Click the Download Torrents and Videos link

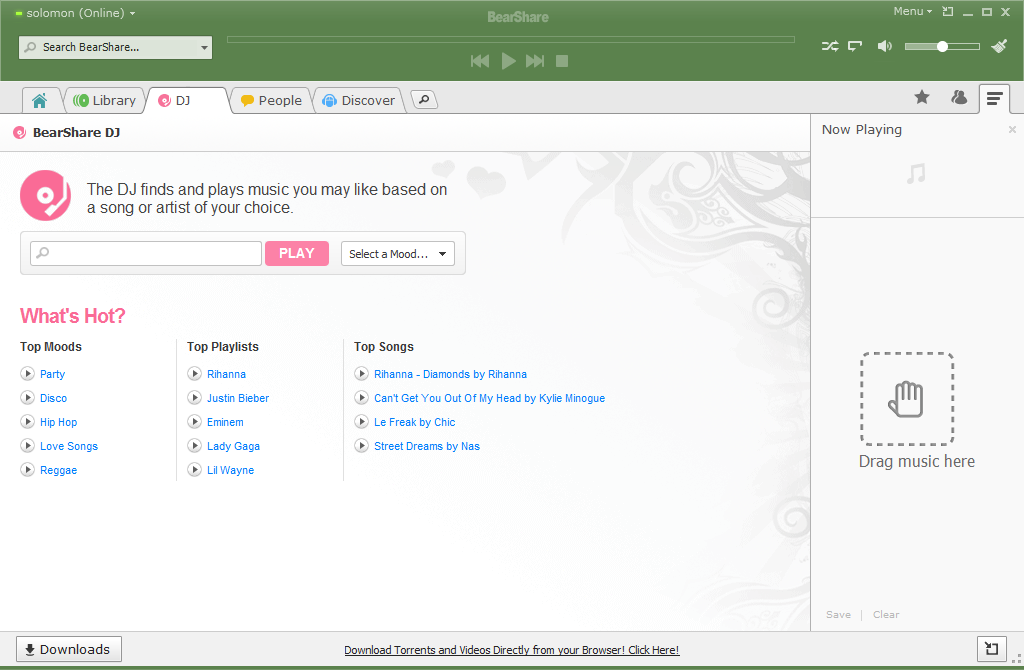tap(511, 650)
